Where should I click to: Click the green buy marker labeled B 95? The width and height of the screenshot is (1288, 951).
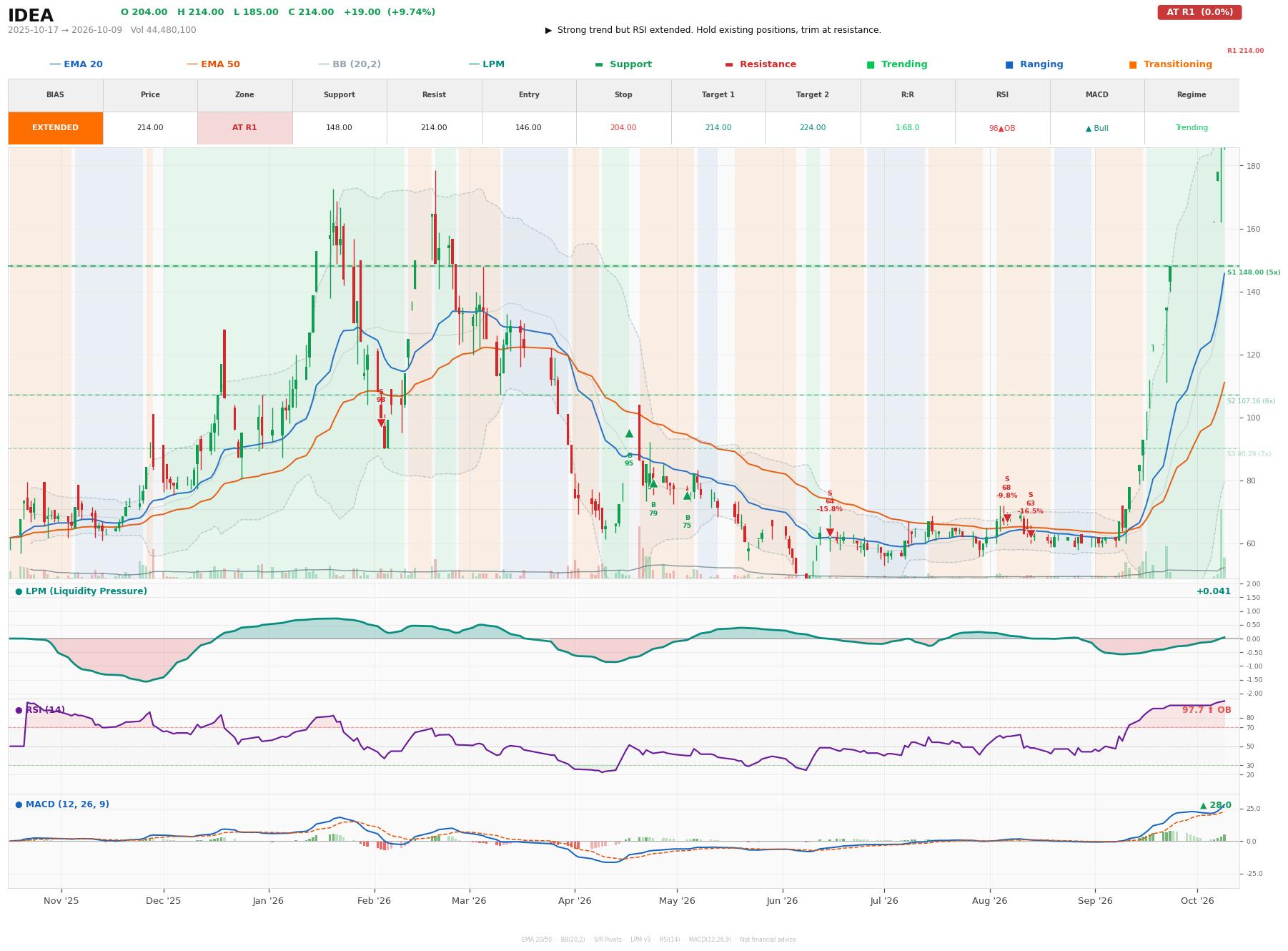(629, 433)
